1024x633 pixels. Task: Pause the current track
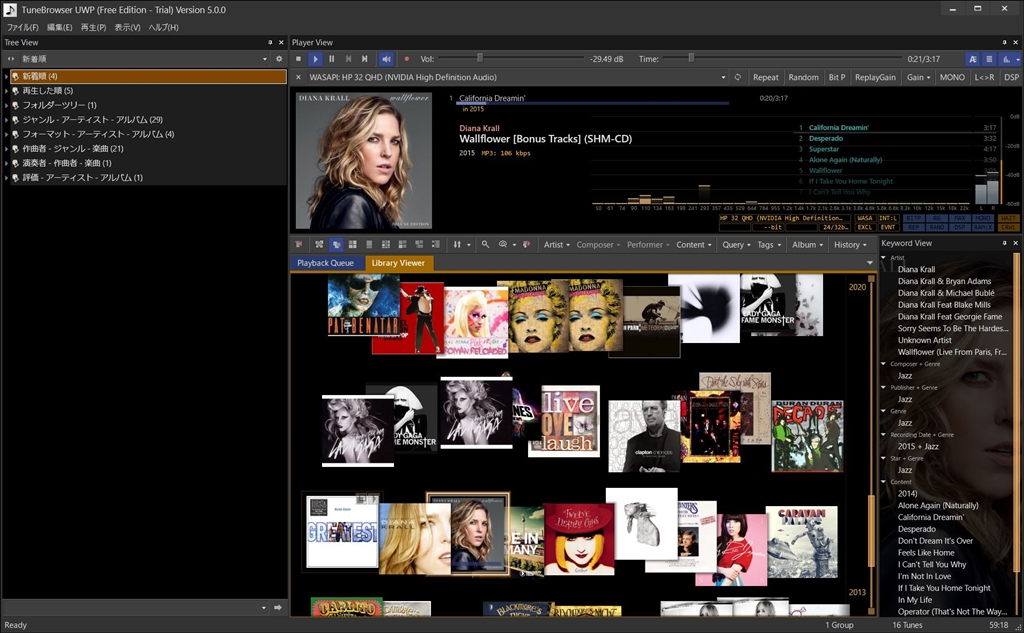pyautogui.click(x=332, y=59)
